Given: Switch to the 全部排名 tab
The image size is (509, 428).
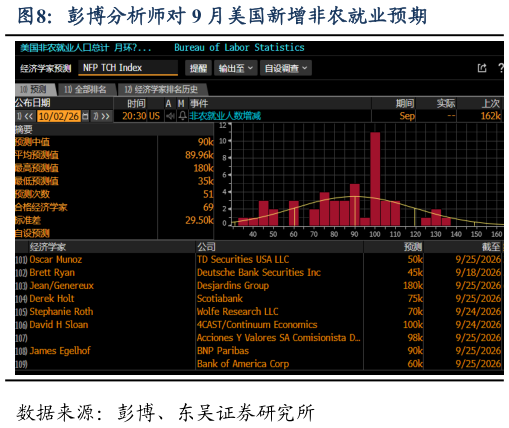Looking at the screenshot, I should click(x=86, y=89).
